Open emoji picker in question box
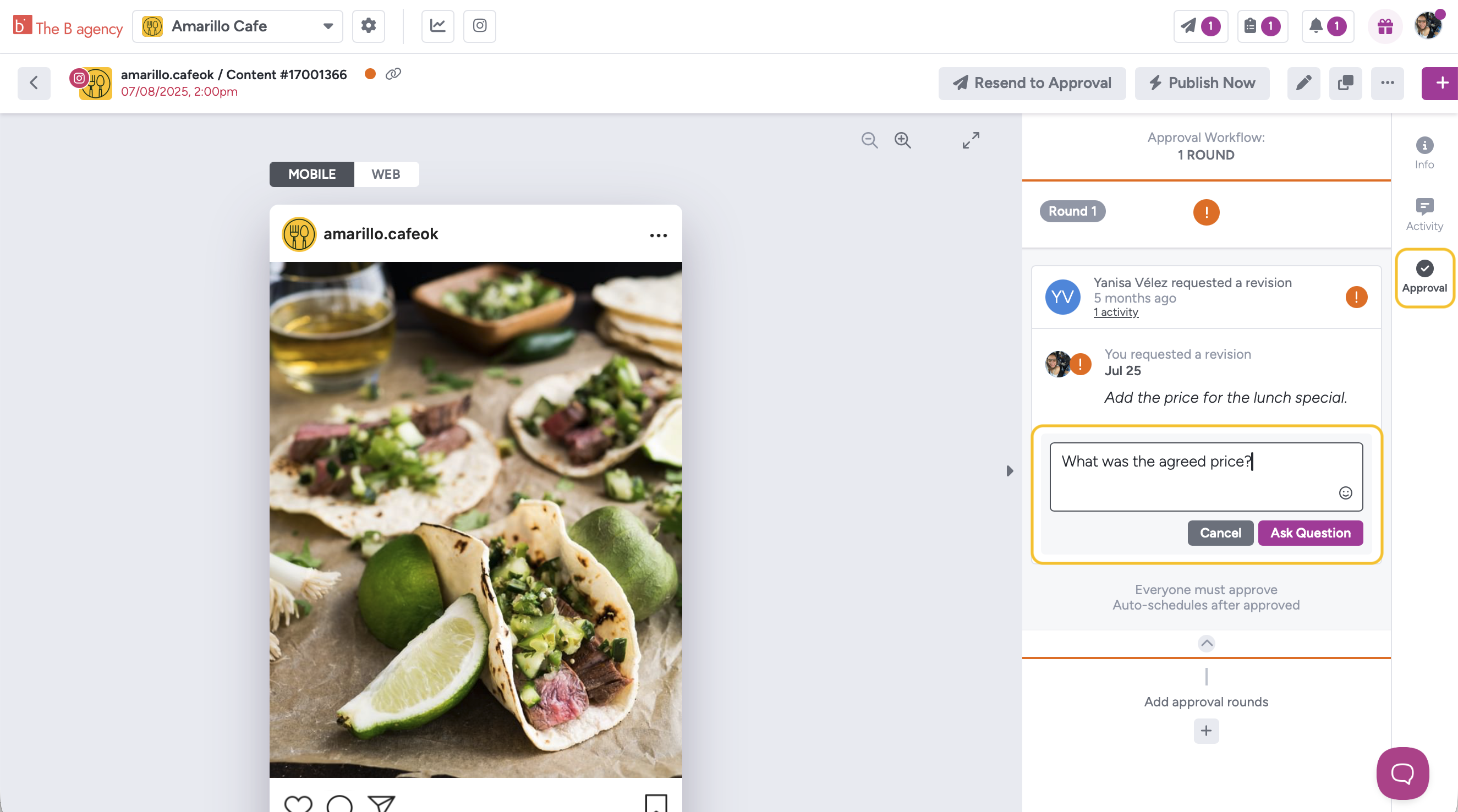Screen dimensions: 1458x812 point(1345,493)
